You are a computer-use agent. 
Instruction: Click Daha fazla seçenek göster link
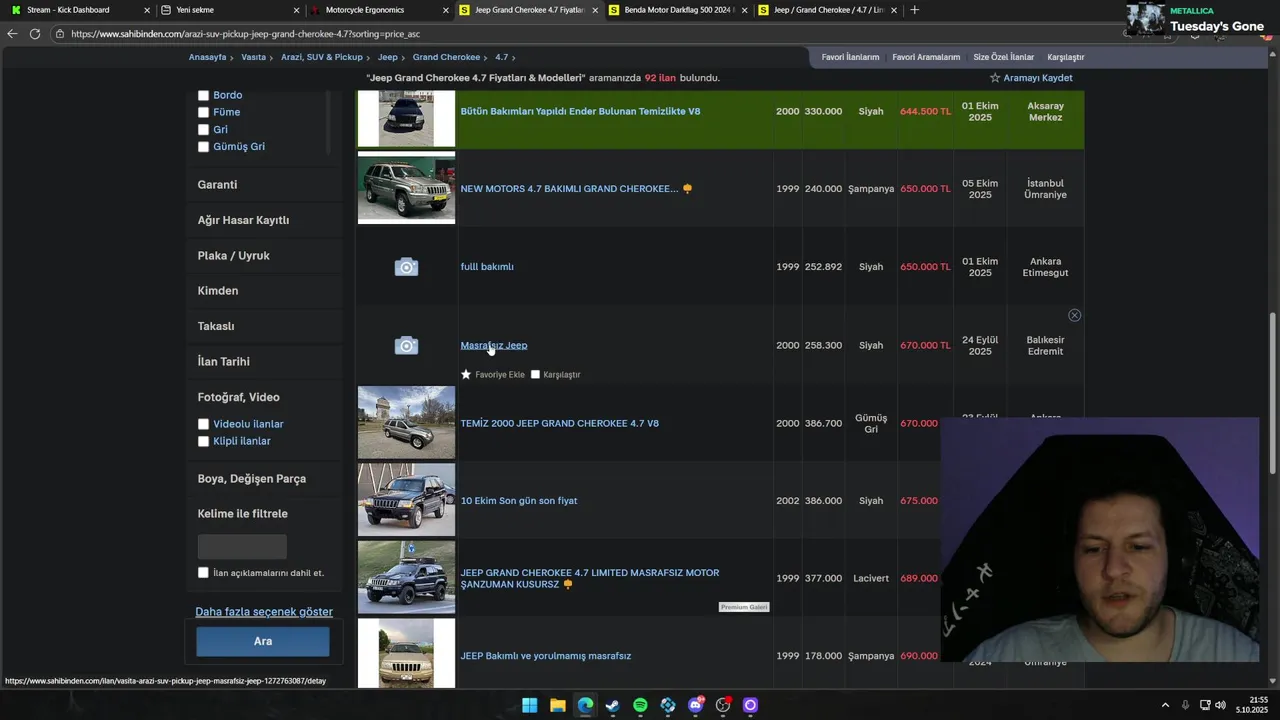click(x=264, y=611)
